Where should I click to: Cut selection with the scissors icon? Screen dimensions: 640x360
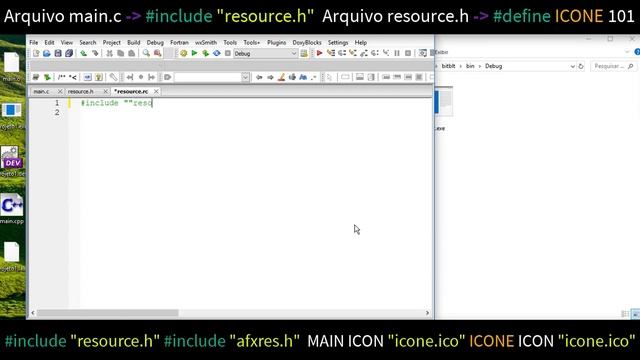(x=109, y=53)
